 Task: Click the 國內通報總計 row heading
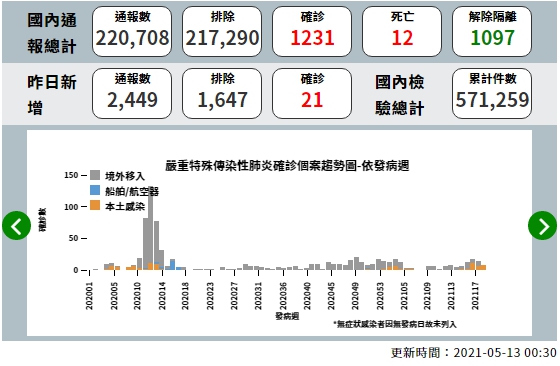tap(52, 33)
